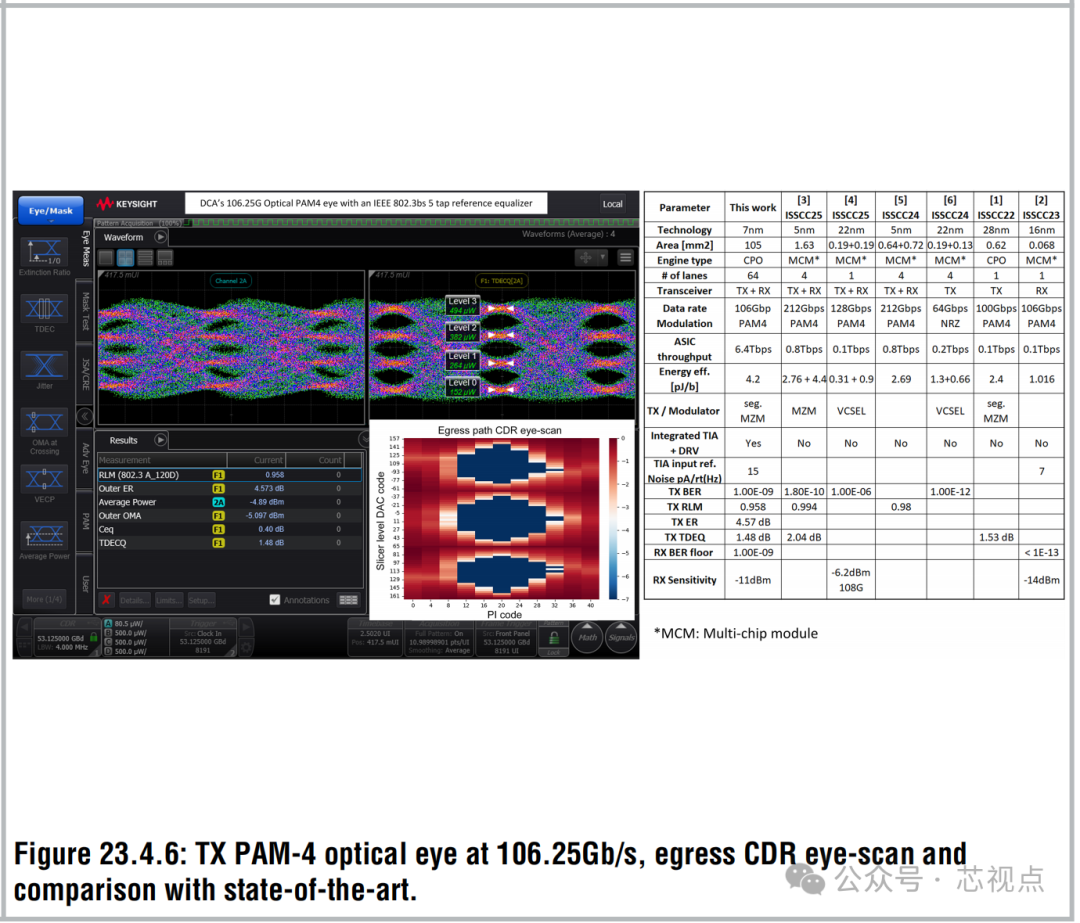
Task: Click the Math function icon
Action: point(588,638)
